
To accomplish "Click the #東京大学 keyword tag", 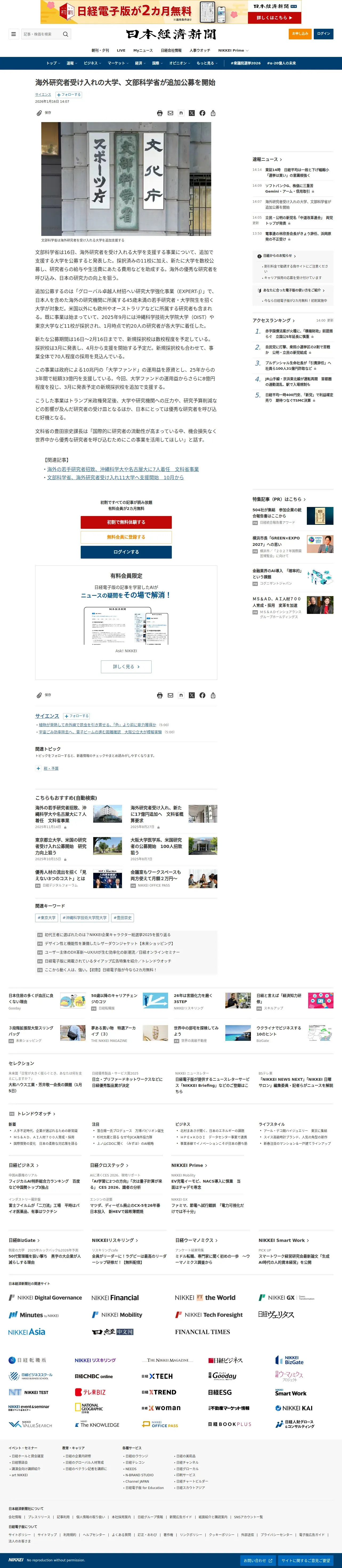I will (x=46, y=917).
